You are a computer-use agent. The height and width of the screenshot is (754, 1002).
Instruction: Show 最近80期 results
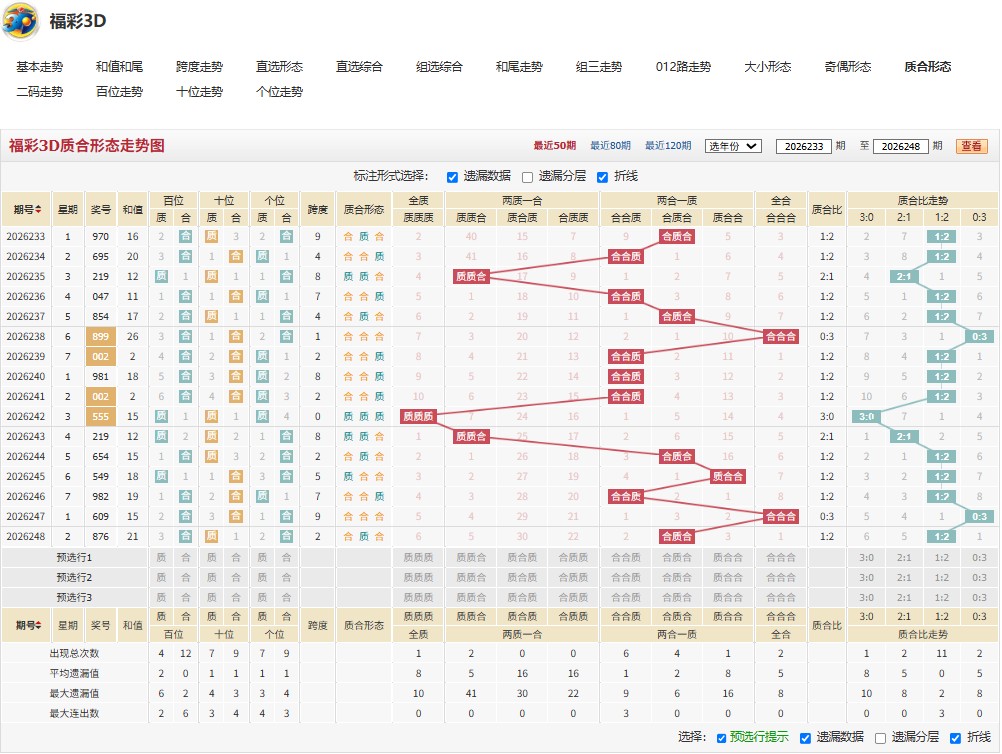point(610,146)
